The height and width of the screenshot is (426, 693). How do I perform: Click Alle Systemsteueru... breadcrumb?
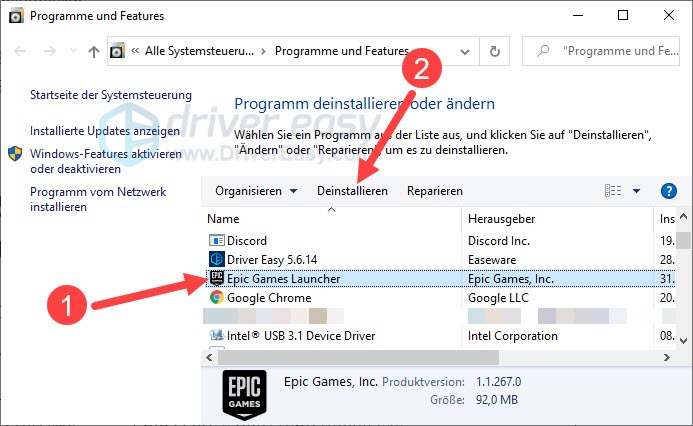199,51
